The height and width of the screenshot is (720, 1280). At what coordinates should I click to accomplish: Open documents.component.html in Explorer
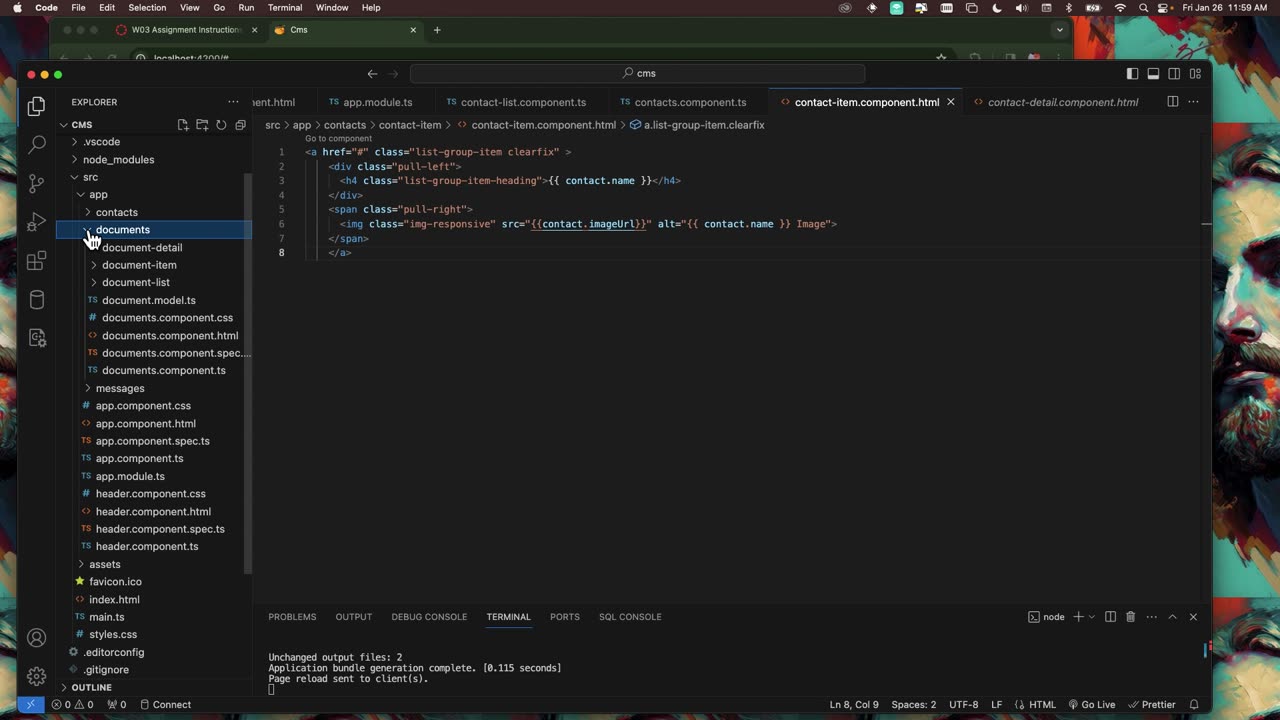point(170,335)
